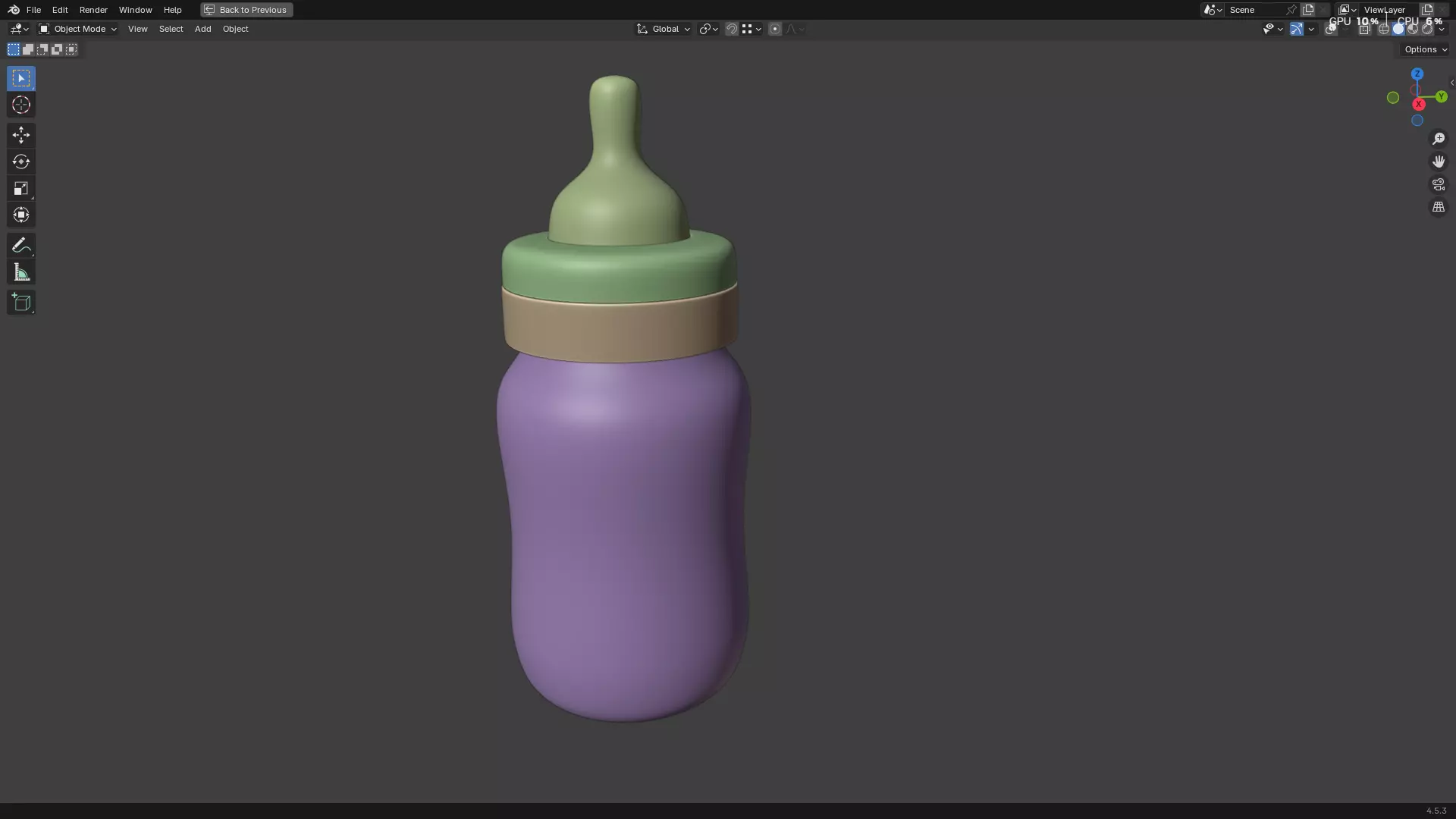The width and height of the screenshot is (1456, 819).
Task: Open the Render menu
Action: coord(93,10)
